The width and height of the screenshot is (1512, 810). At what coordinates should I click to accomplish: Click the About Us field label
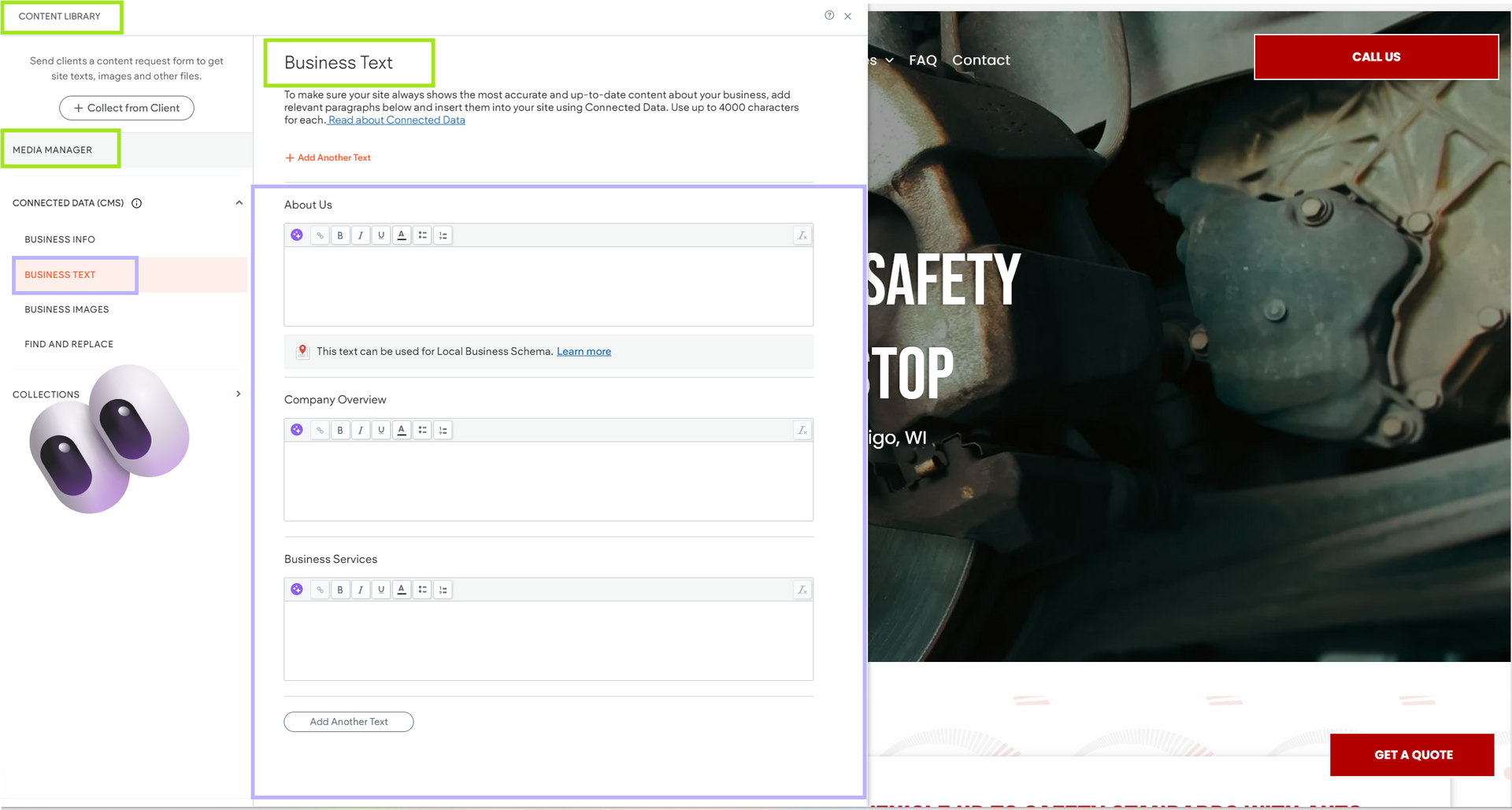pos(308,205)
